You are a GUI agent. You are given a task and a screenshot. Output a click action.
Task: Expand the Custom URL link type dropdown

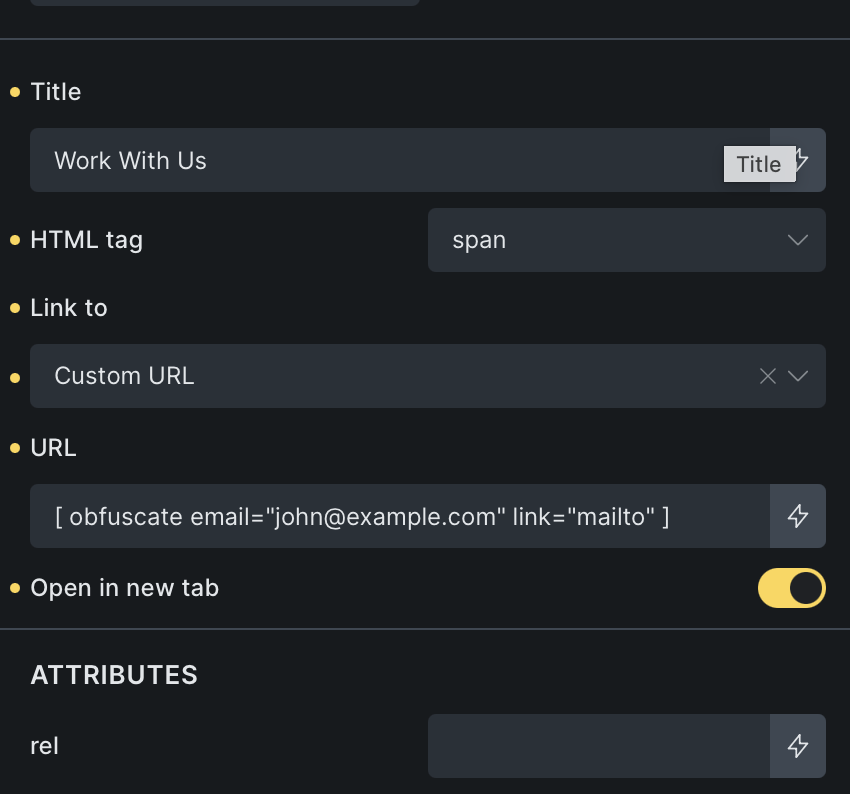[400, 376]
